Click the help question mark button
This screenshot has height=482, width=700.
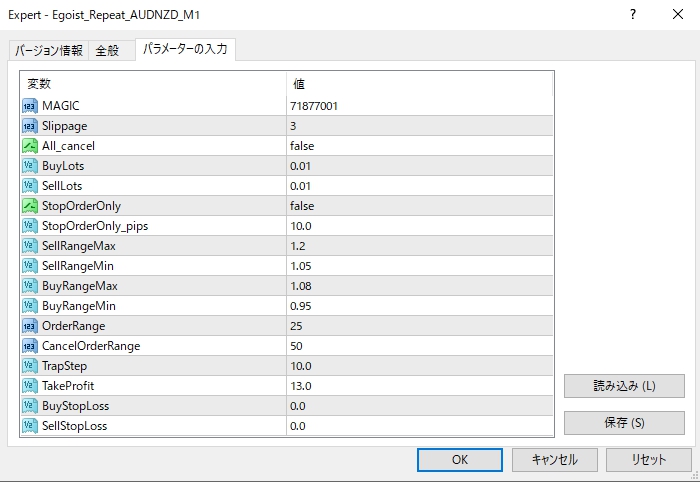pos(632,16)
